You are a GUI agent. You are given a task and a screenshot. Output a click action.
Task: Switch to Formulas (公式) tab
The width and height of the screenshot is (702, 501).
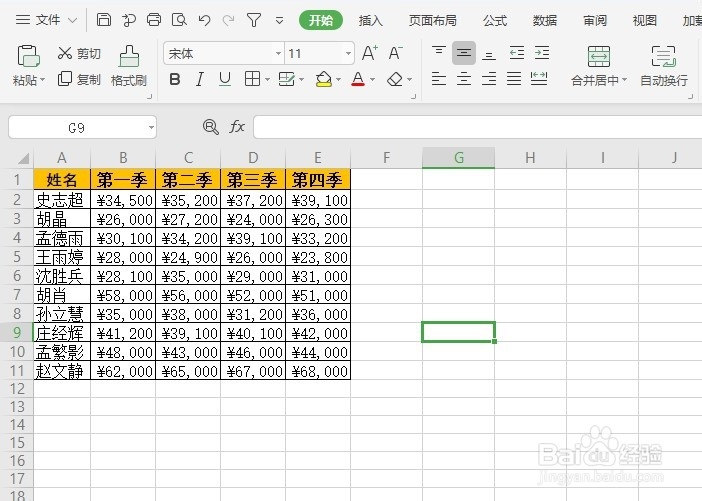click(495, 20)
